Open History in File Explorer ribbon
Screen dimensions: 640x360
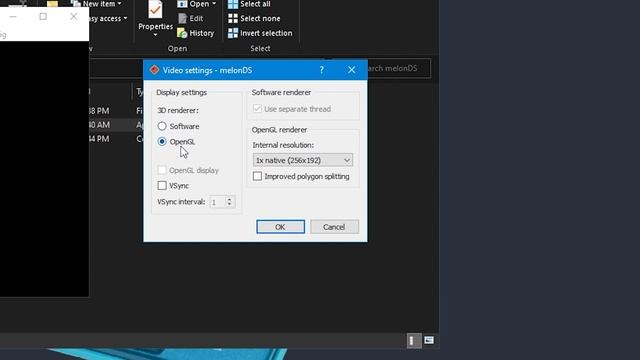tap(196, 33)
